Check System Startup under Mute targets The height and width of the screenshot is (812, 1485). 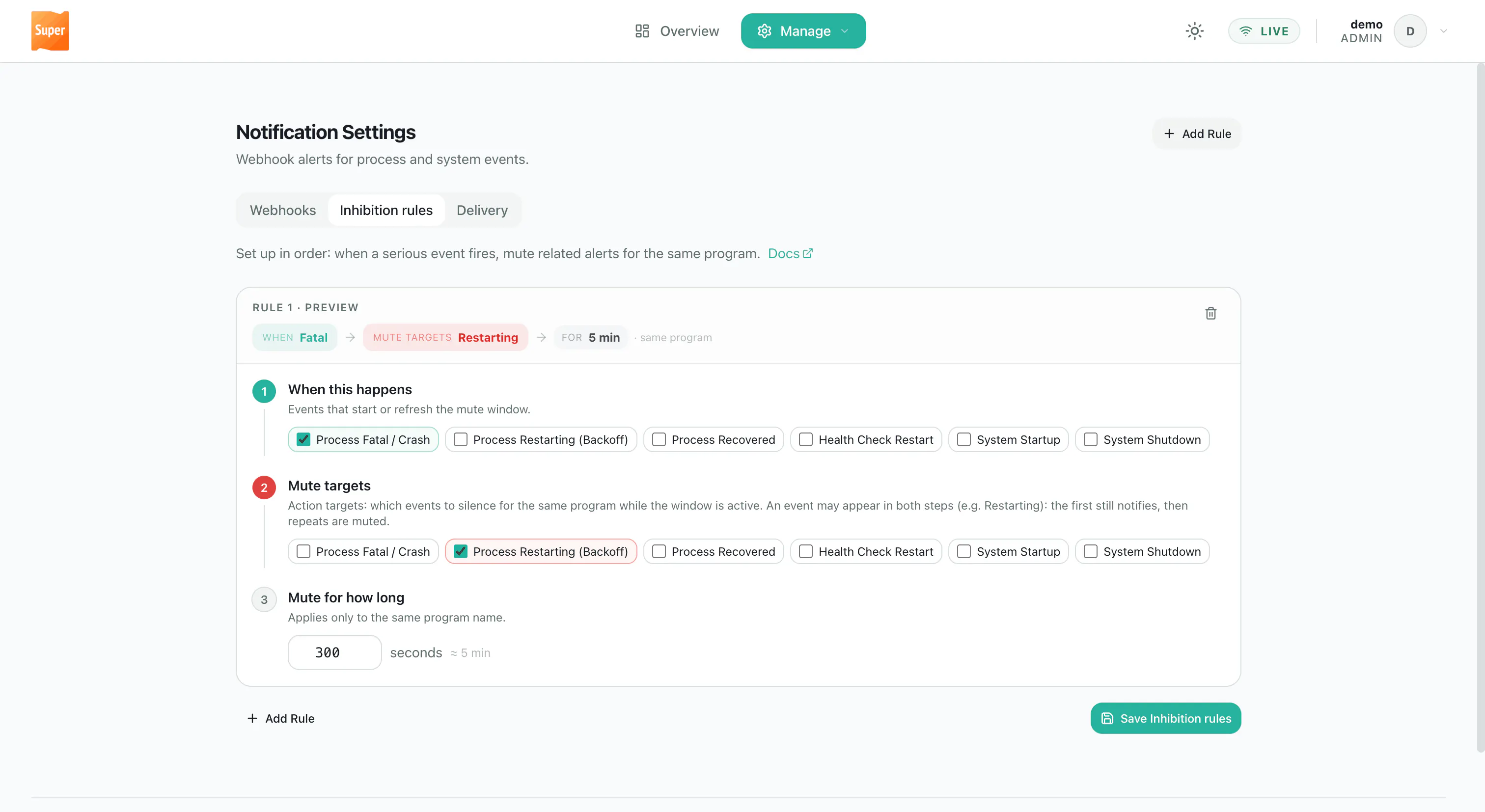point(1008,551)
